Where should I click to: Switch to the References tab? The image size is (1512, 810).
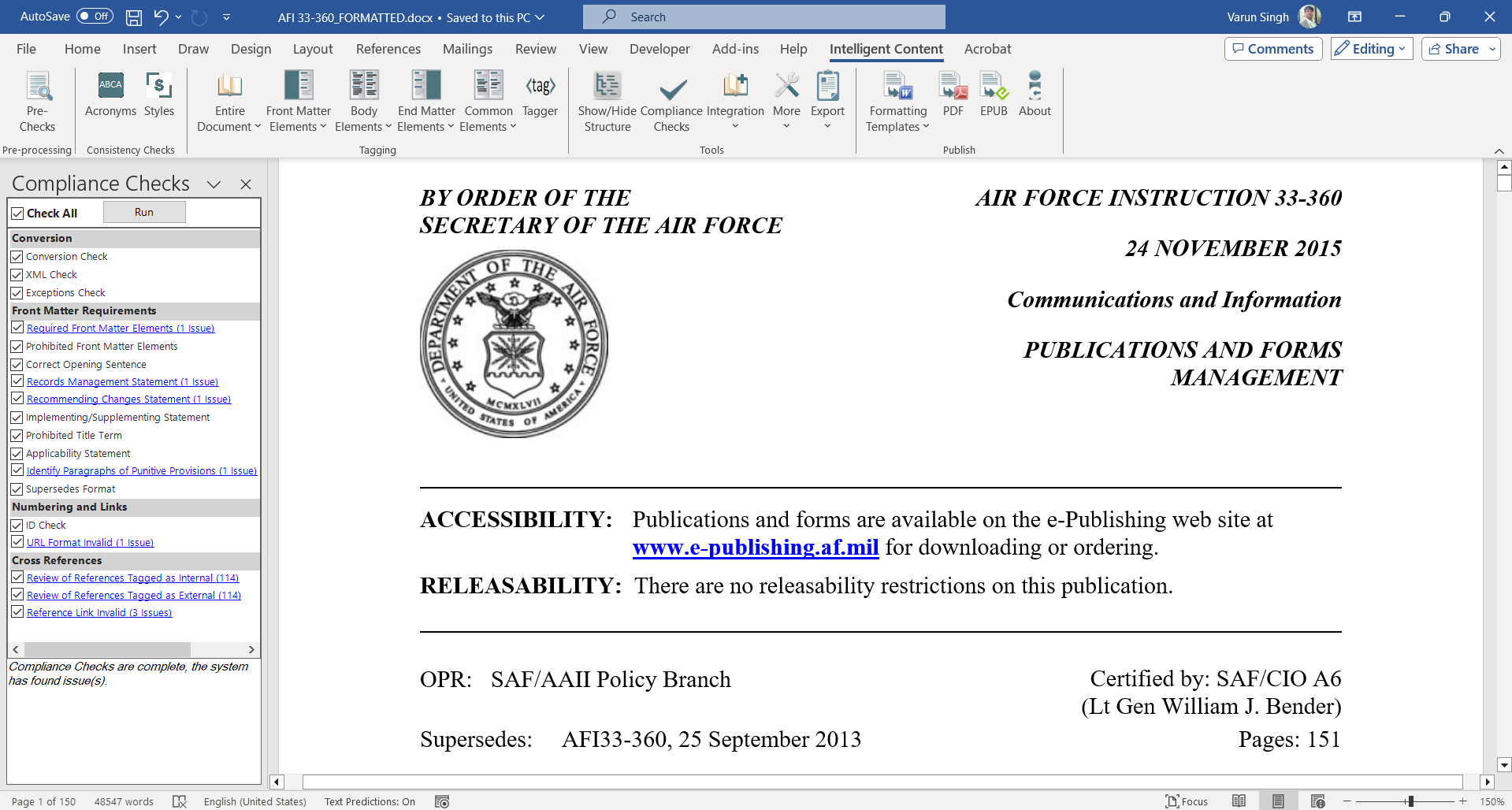point(388,49)
